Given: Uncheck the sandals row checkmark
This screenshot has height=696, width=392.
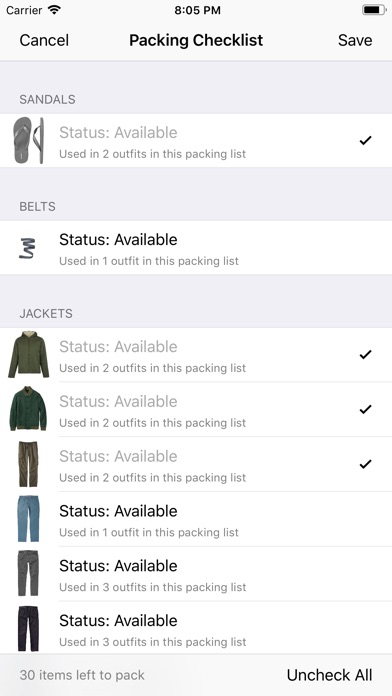Looking at the screenshot, I should coord(365,141).
